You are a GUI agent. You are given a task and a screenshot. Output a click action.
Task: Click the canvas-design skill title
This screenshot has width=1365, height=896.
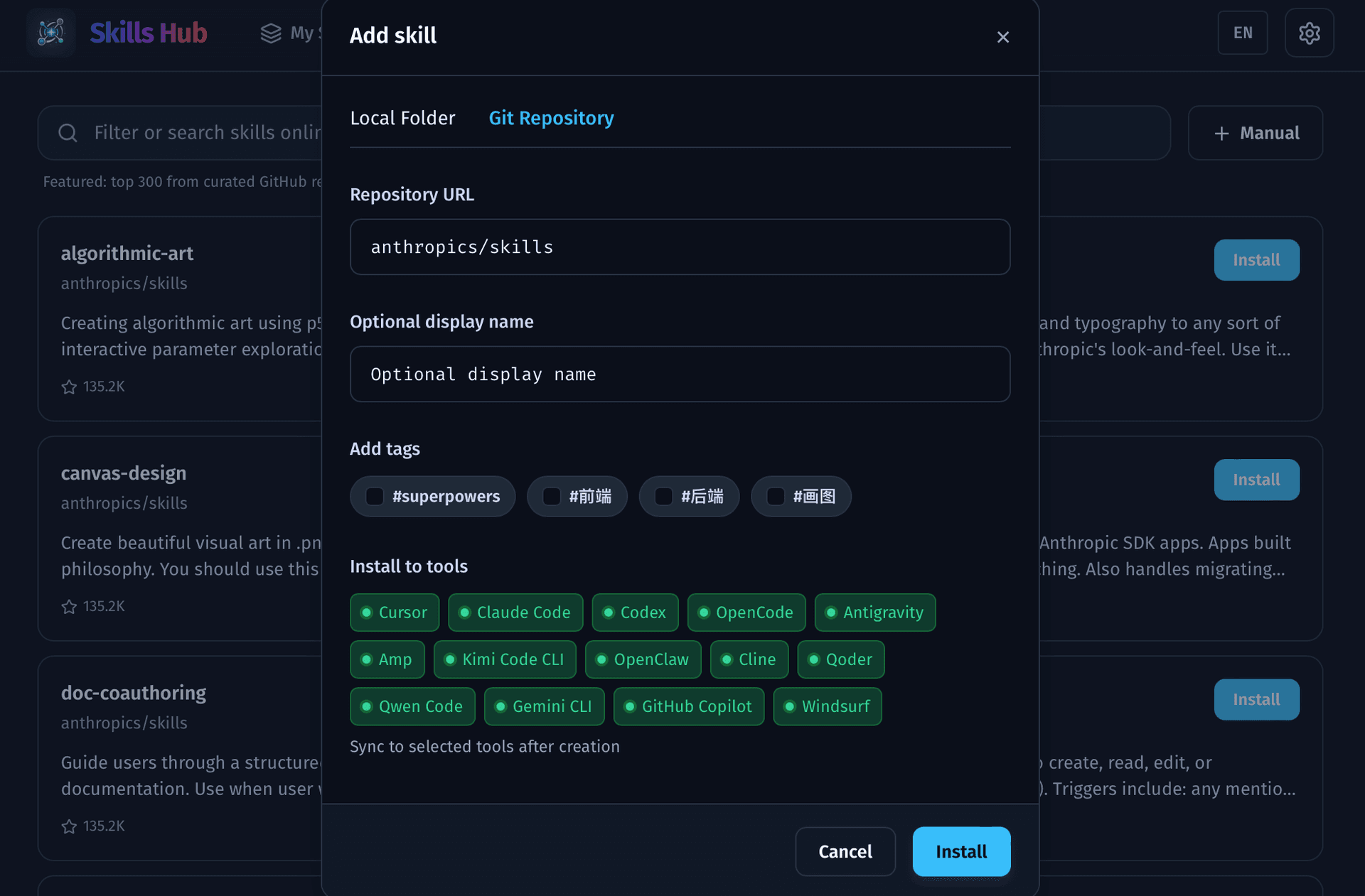click(x=124, y=473)
